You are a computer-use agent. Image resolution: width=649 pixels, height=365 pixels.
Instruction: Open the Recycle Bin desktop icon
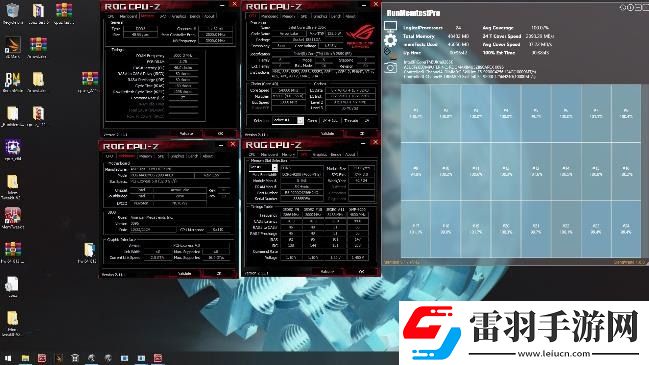click(x=12, y=13)
